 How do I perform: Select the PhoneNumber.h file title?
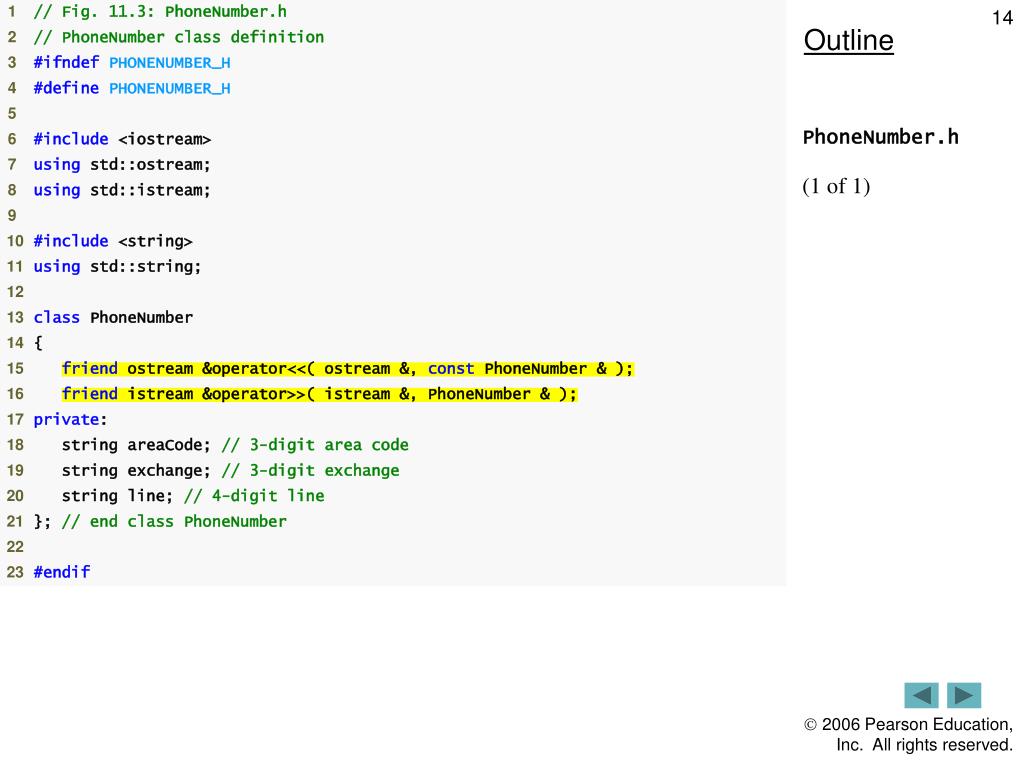coord(880,137)
